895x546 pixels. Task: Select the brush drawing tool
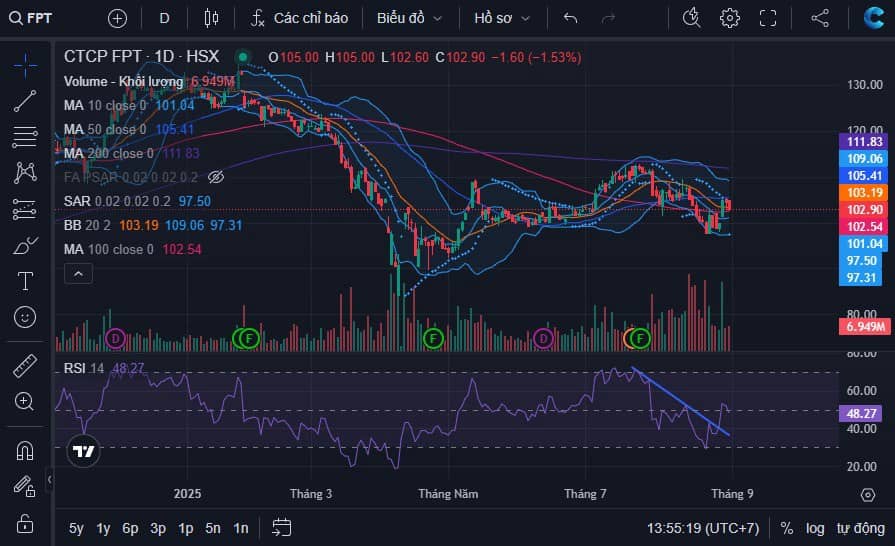click(x=25, y=246)
